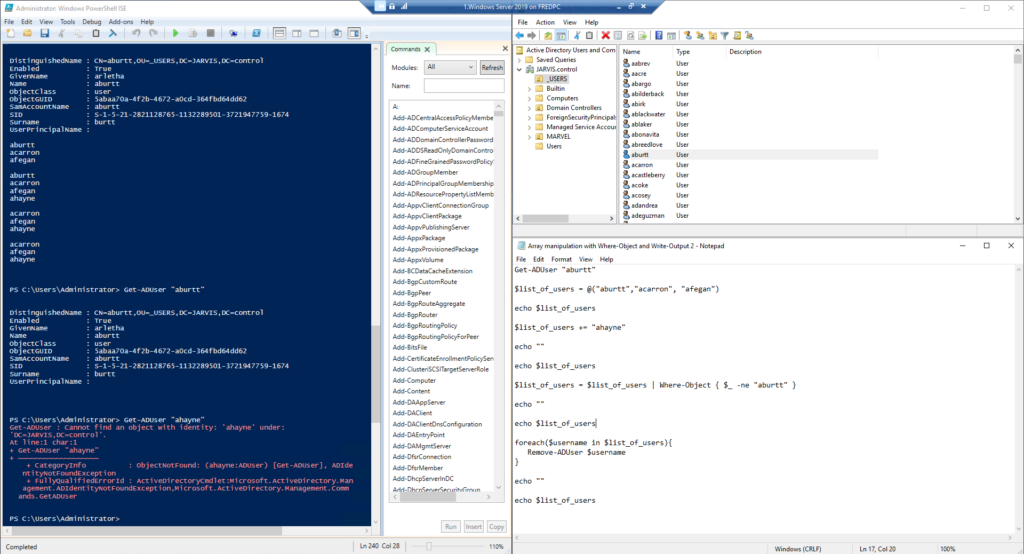Click Run Selection icon in ISE toolbar
The width and height of the screenshot is (1024, 554).
point(193,33)
